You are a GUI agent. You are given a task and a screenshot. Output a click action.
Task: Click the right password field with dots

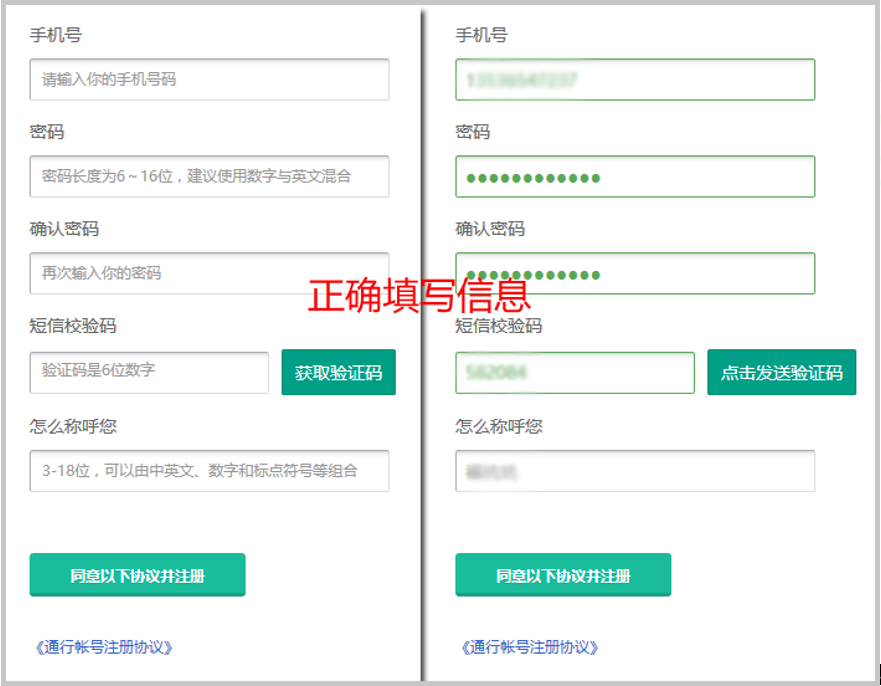click(x=635, y=176)
